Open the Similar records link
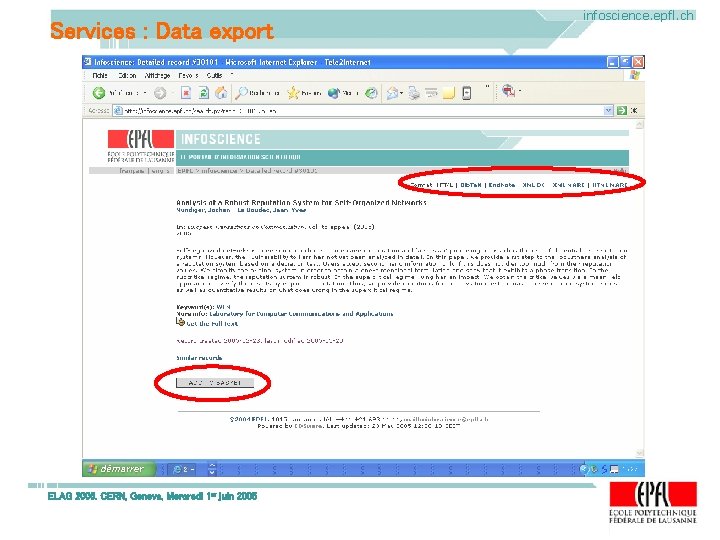Viewport: 720px width, 540px height. point(199,358)
